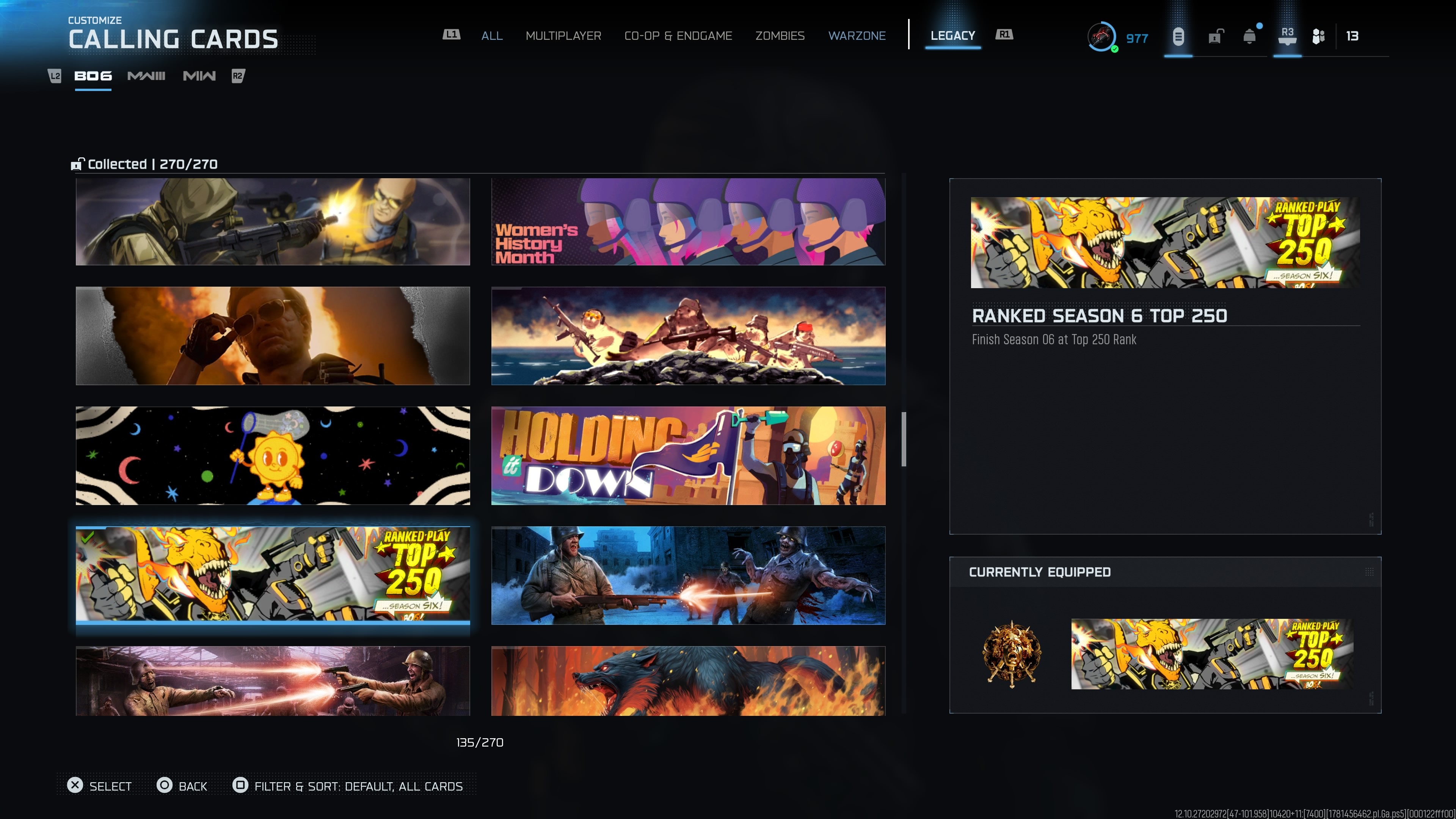
Task: Click the circle button icon beside Back
Action: [165, 785]
